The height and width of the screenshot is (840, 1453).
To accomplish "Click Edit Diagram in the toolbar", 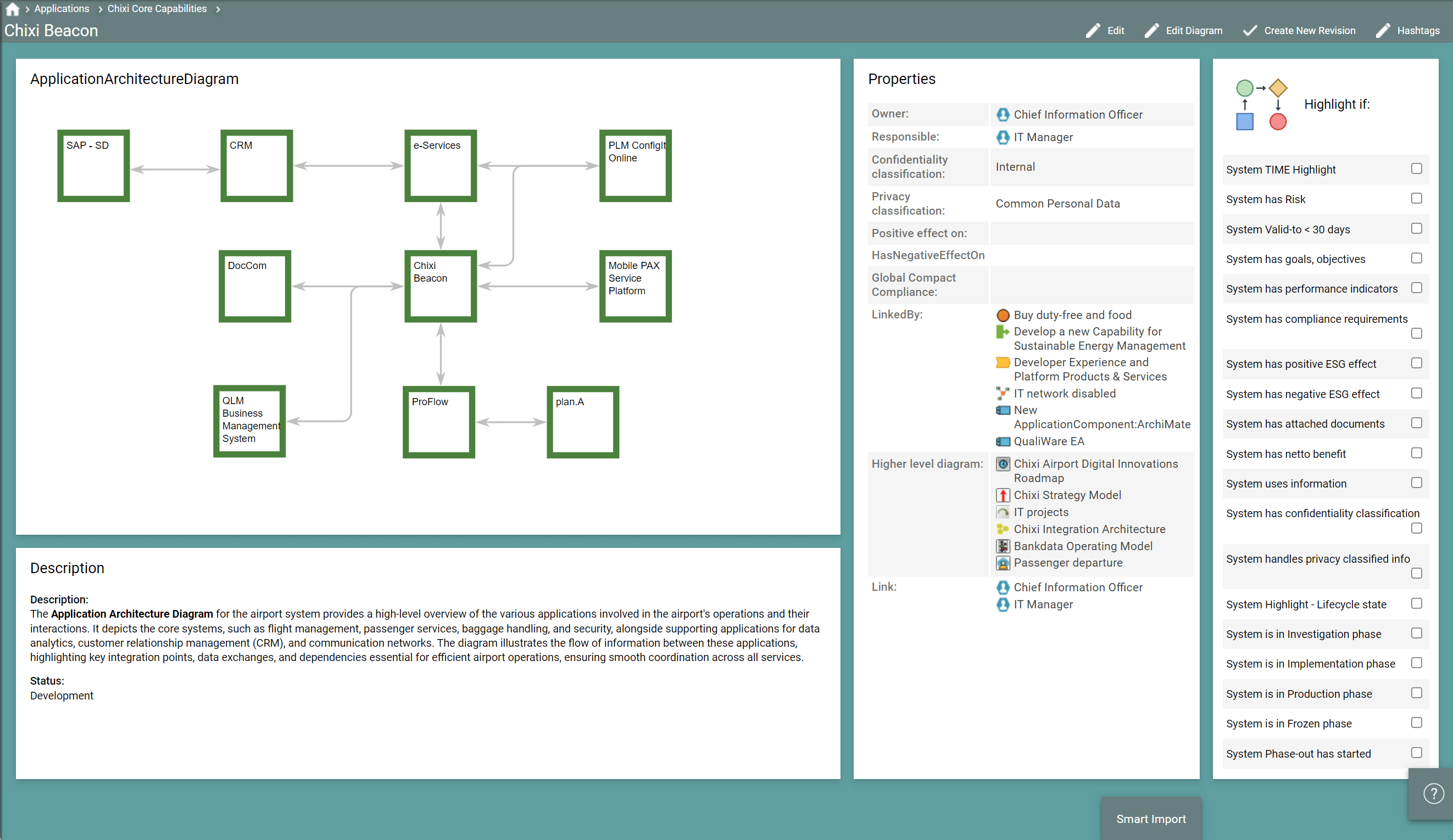I will click(x=1183, y=31).
